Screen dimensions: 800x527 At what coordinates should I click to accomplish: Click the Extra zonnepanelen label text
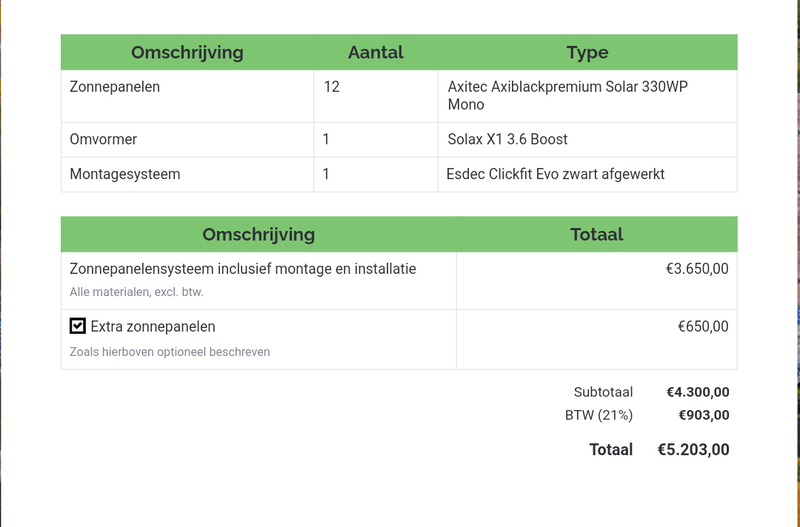tap(153, 327)
